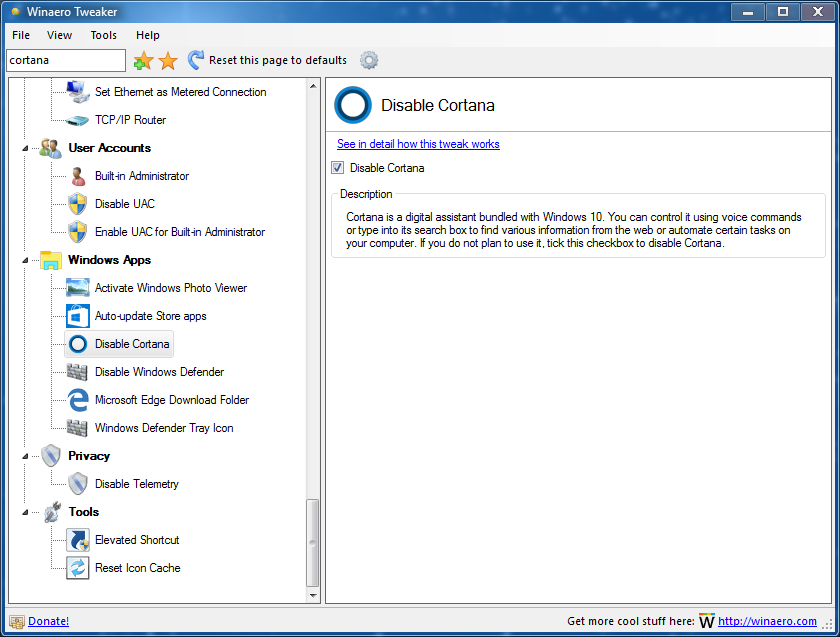Select Disable Windows Defender tree item
The image size is (840, 637).
coord(159,372)
